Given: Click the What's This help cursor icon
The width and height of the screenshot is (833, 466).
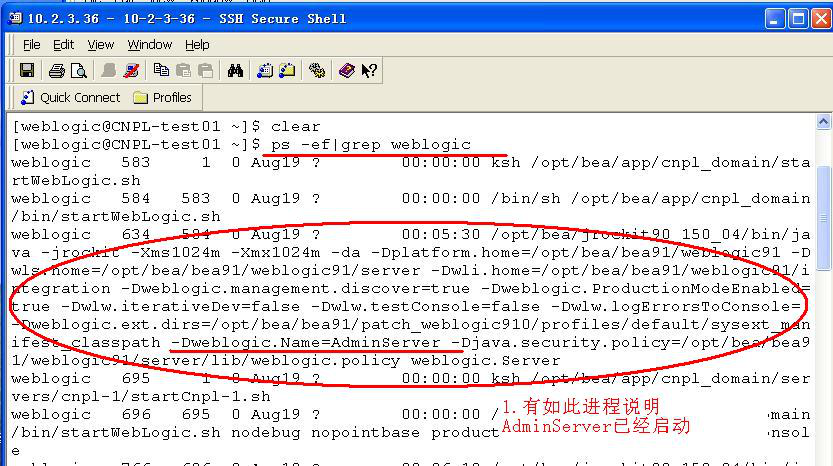Looking at the screenshot, I should [x=369, y=70].
